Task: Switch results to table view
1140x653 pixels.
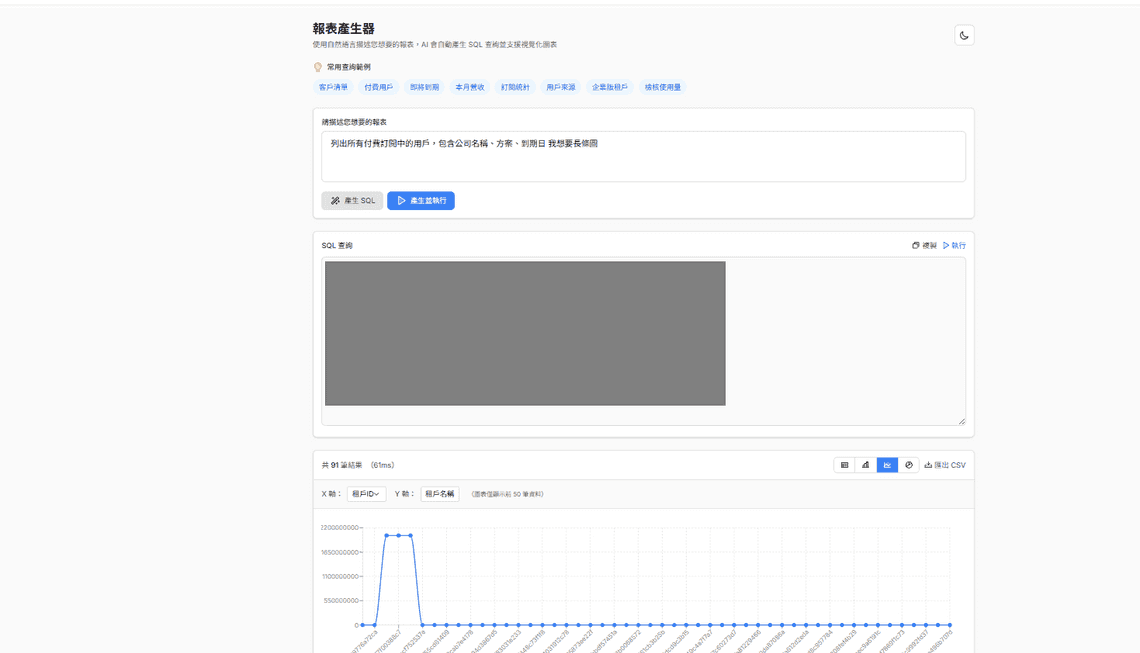Action: pos(845,465)
